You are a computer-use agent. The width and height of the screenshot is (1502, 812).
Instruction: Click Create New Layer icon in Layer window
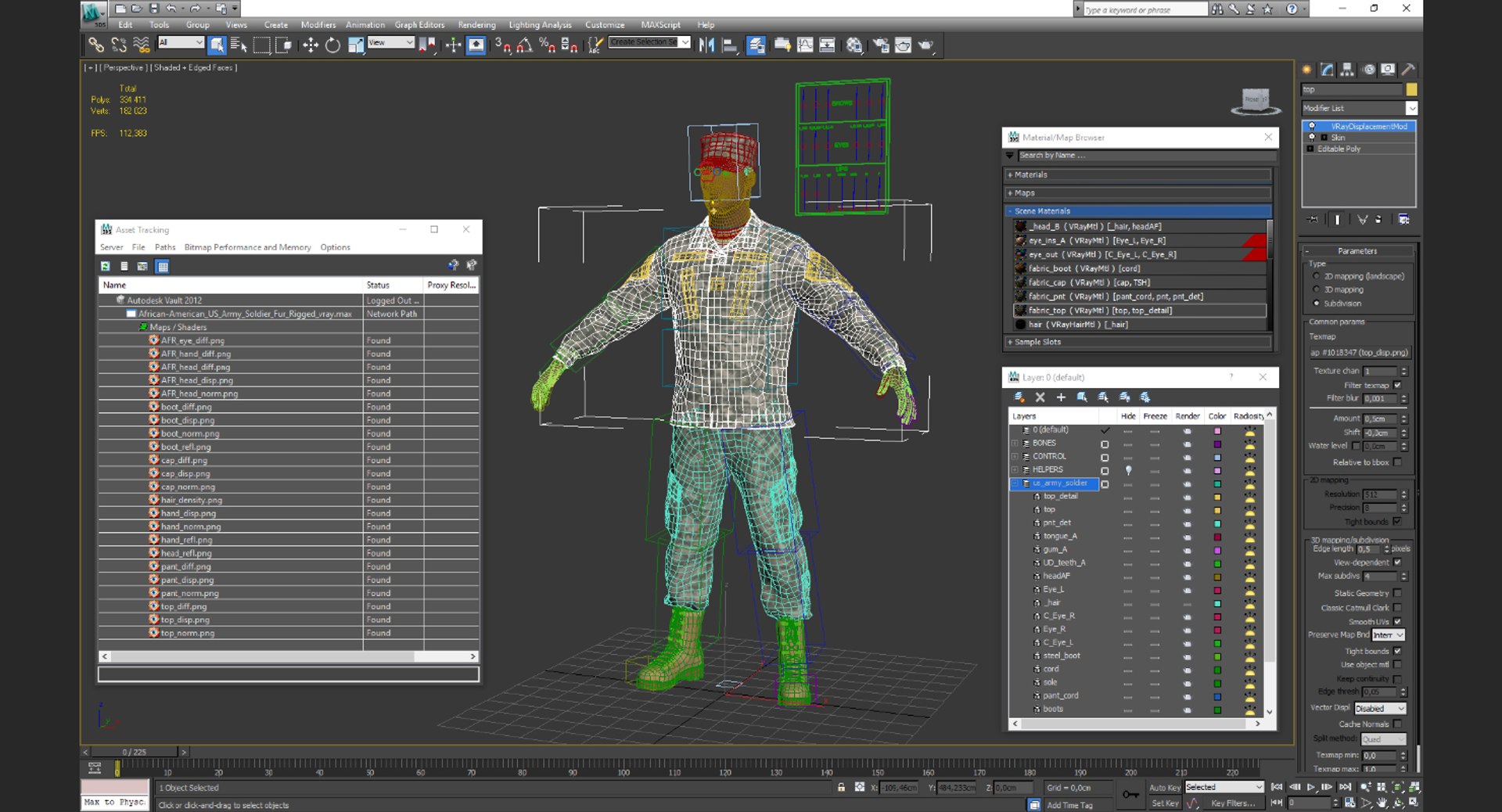pyautogui.click(x=1019, y=397)
